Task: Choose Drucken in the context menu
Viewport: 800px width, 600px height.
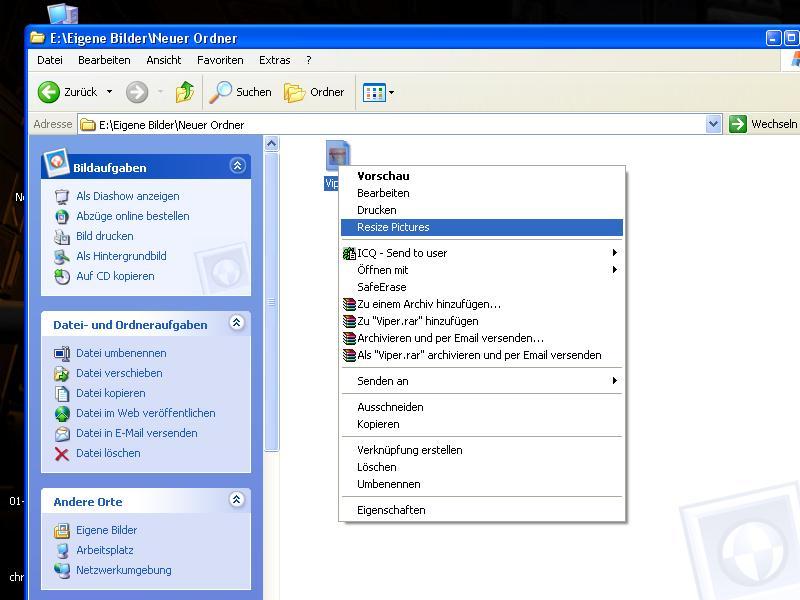Action: (482, 210)
